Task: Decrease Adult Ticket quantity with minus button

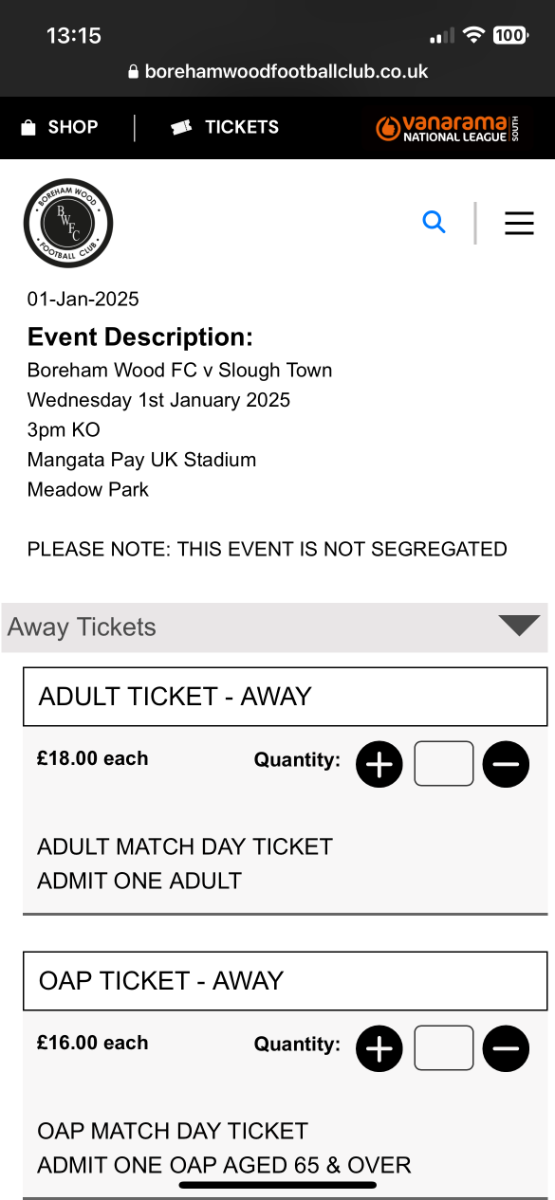Action: coord(506,765)
